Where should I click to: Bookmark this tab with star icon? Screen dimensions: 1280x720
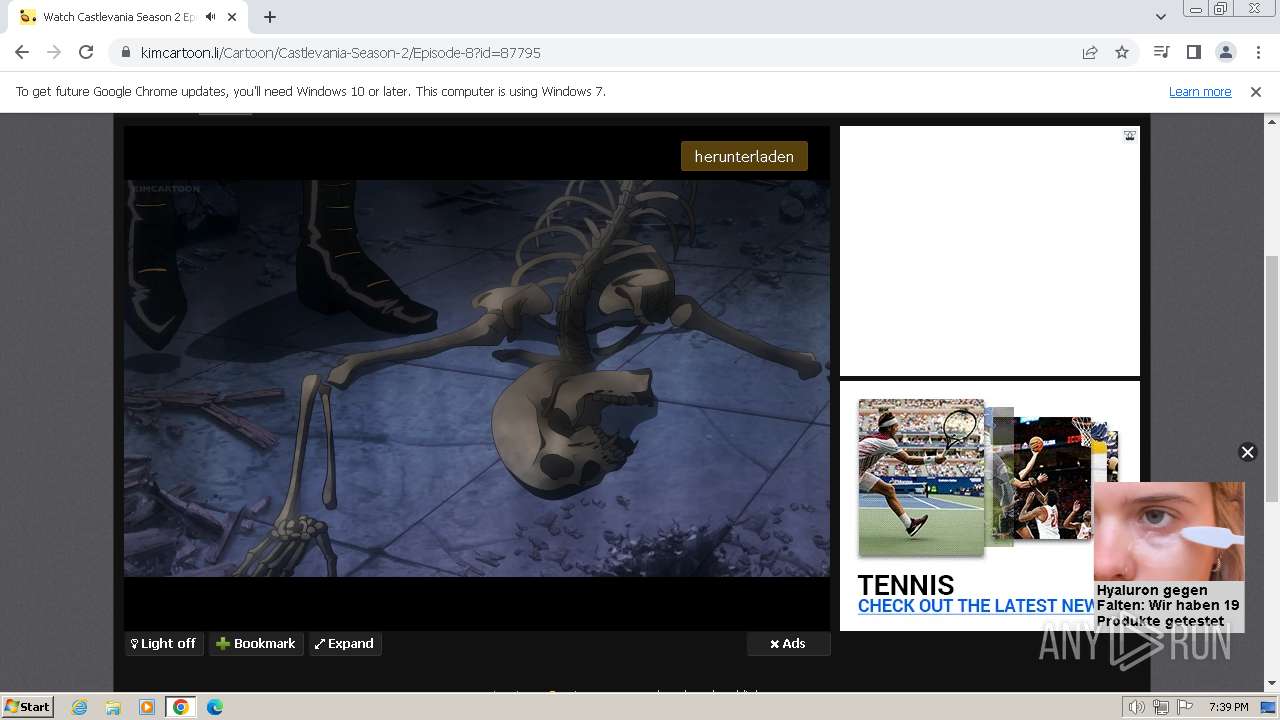[x=1122, y=52]
